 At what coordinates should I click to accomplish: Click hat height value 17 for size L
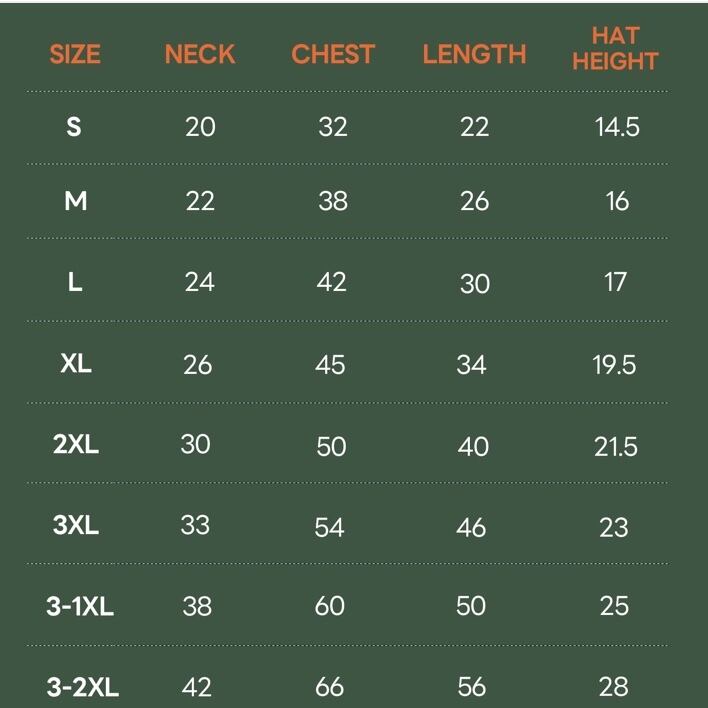tap(615, 282)
